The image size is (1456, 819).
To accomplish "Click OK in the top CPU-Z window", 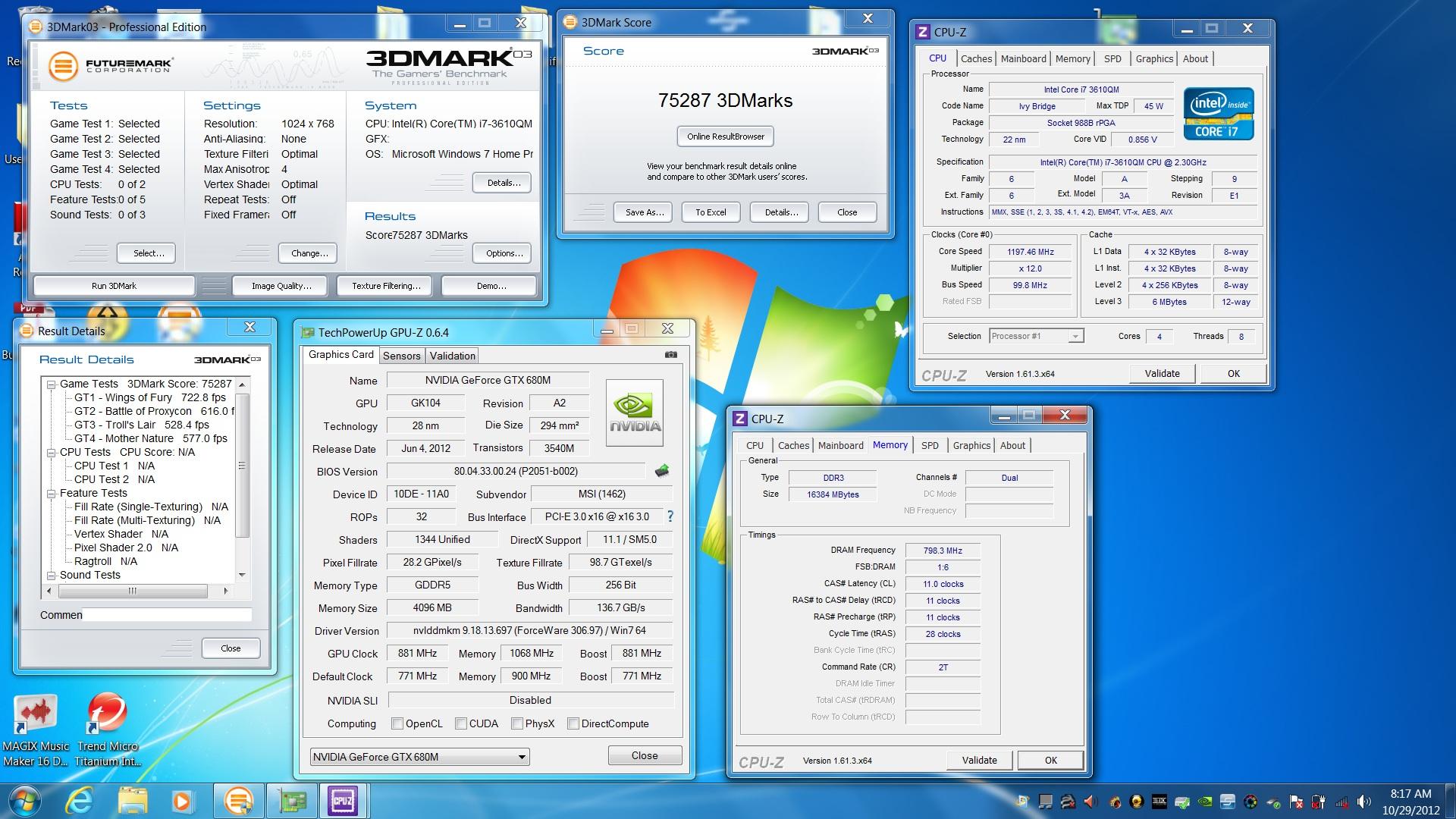I will pyautogui.click(x=1234, y=373).
